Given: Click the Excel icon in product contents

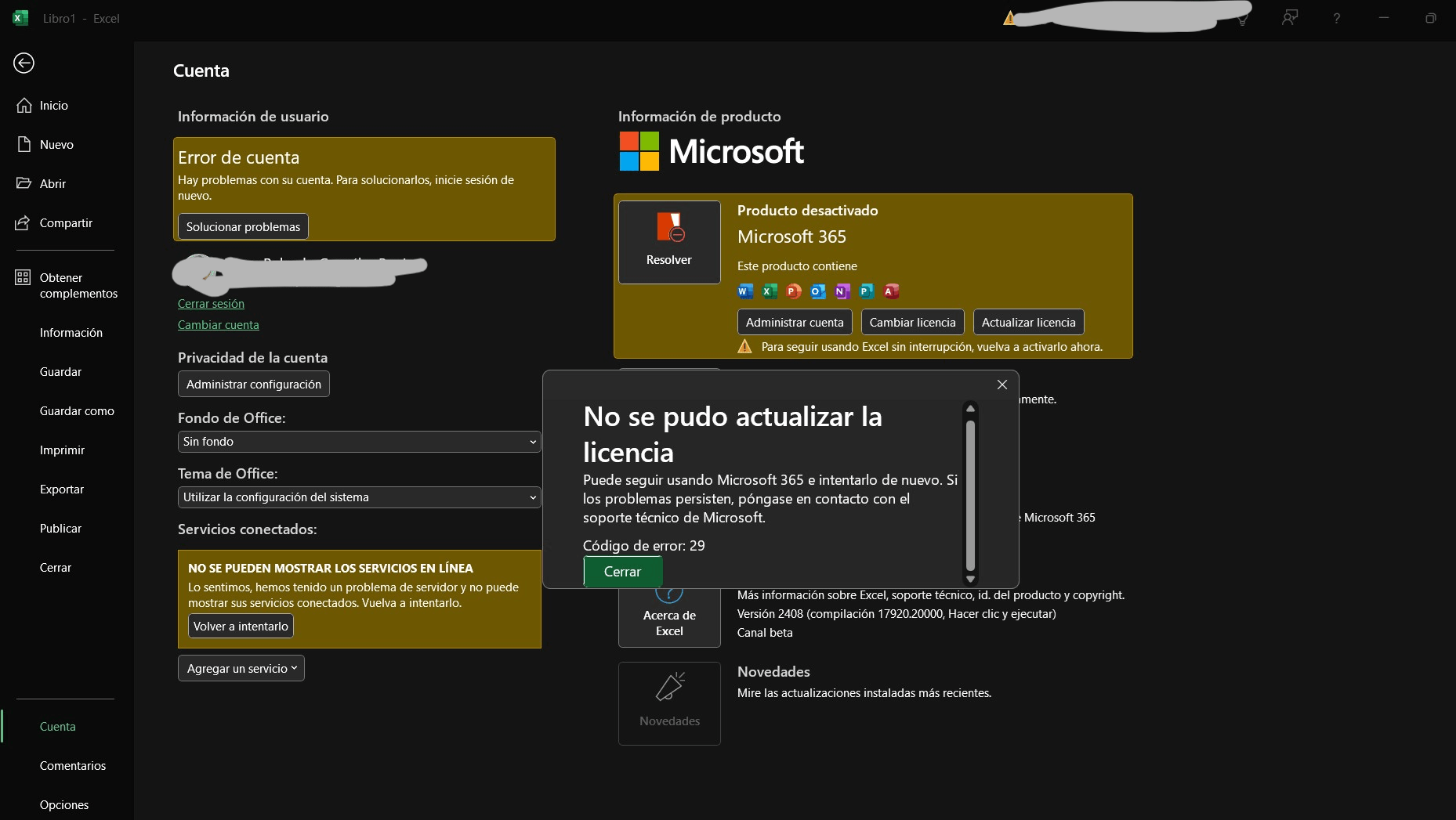Looking at the screenshot, I should (x=770, y=291).
